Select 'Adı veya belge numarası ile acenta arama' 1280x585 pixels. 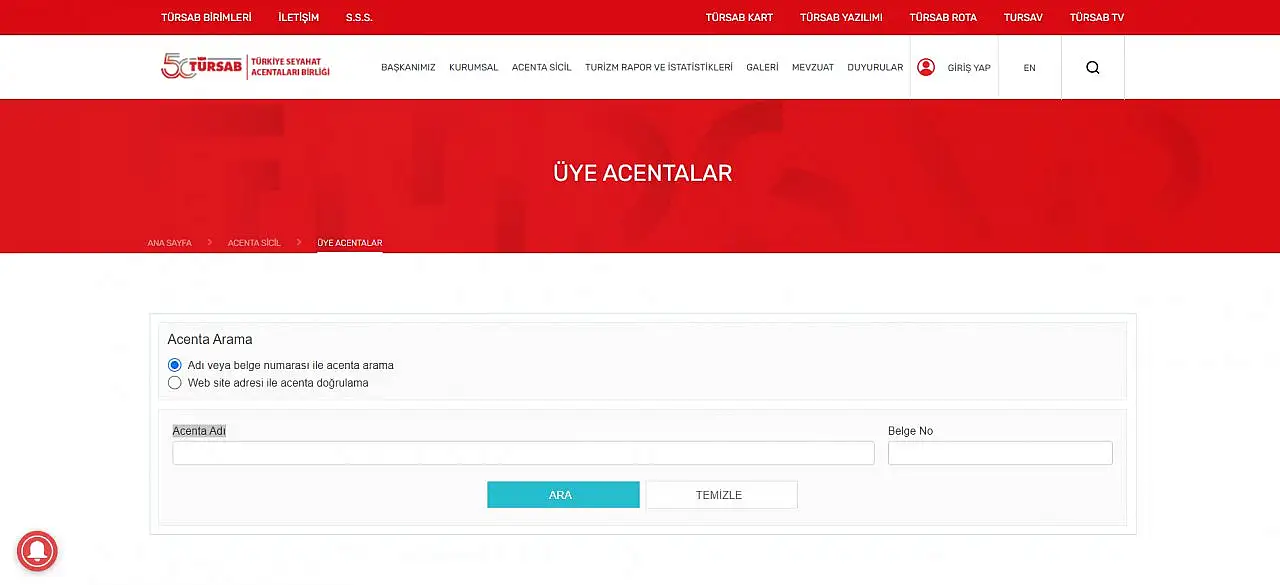click(175, 365)
